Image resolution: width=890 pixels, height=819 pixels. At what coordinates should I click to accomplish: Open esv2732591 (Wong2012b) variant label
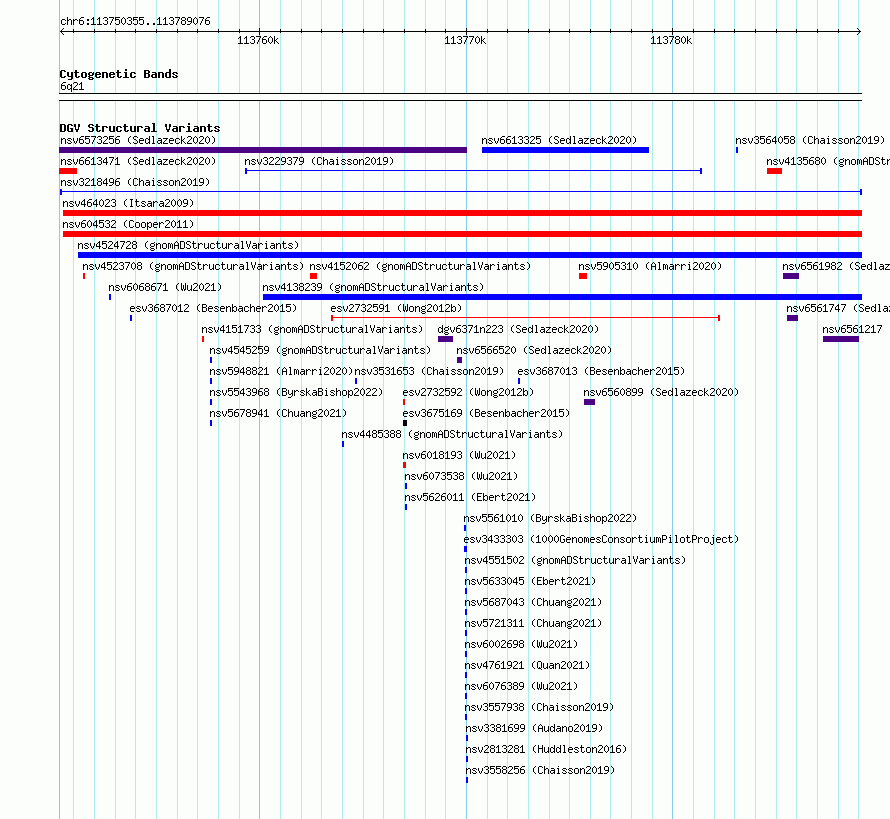pyautogui.click(x=396, y=308)
